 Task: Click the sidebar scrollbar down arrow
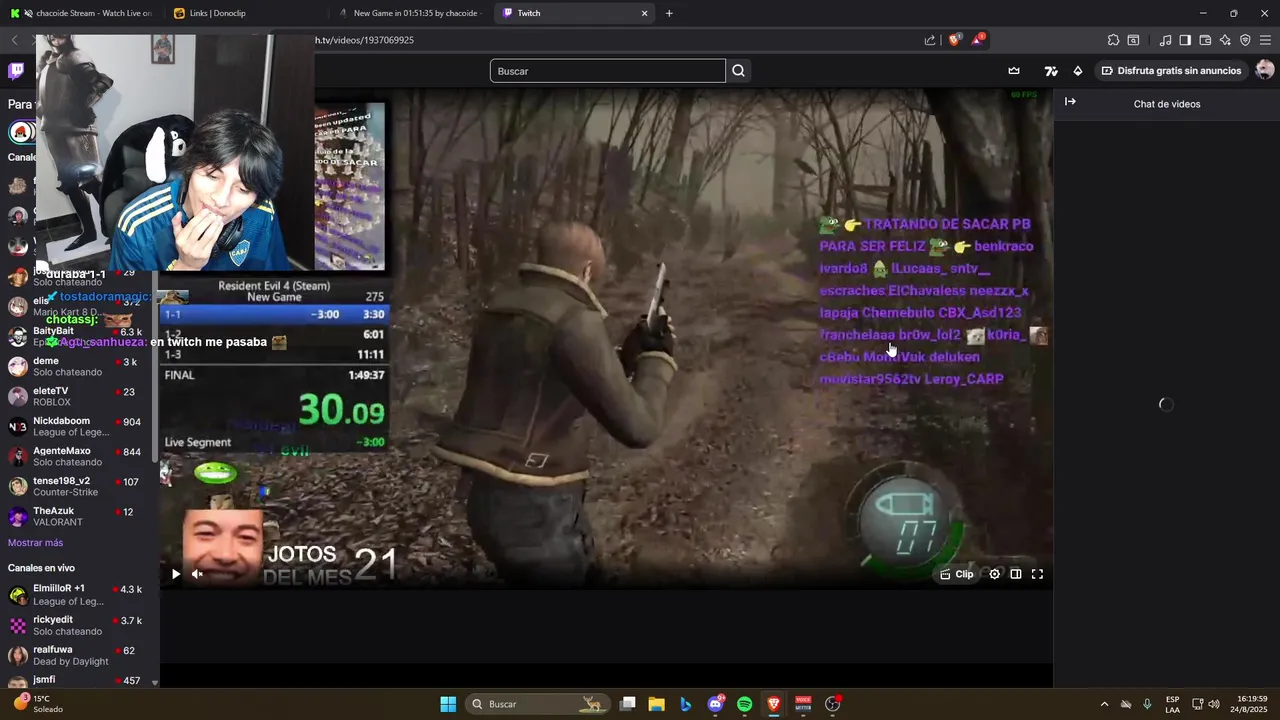coord(154,682)
